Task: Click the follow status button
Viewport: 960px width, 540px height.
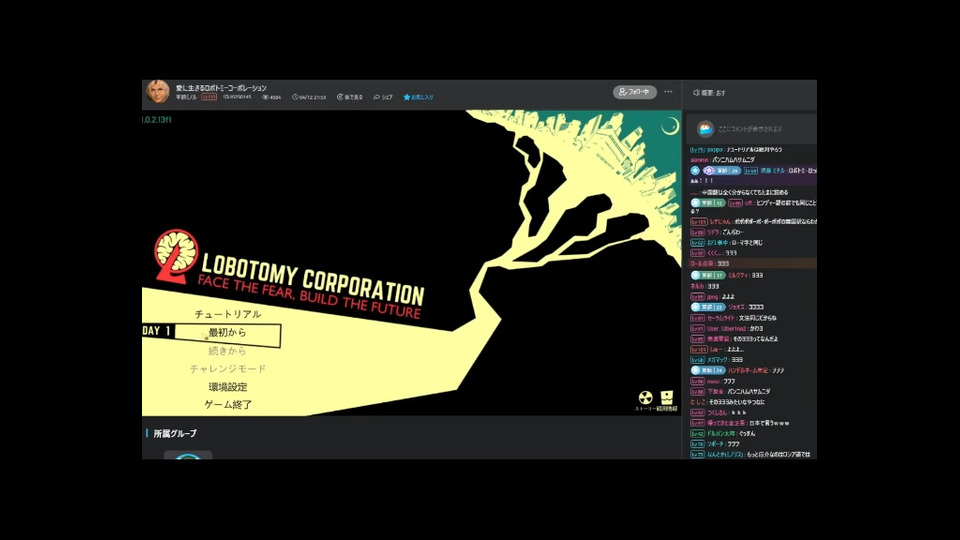Action: coord(634,92)
